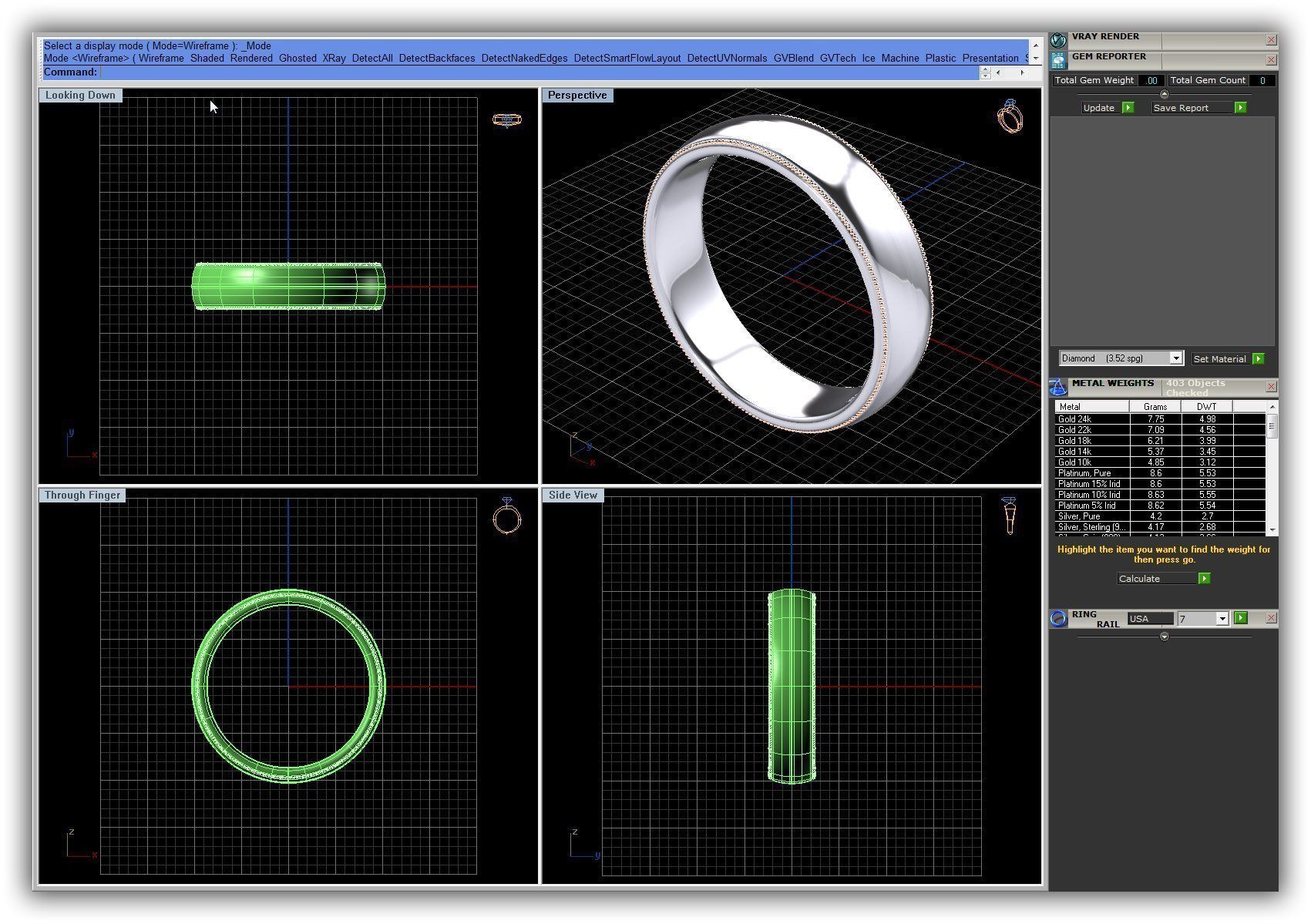Click the command line left scroll arrow
This screenshot has width=1311, height=924.
(998, 72)
